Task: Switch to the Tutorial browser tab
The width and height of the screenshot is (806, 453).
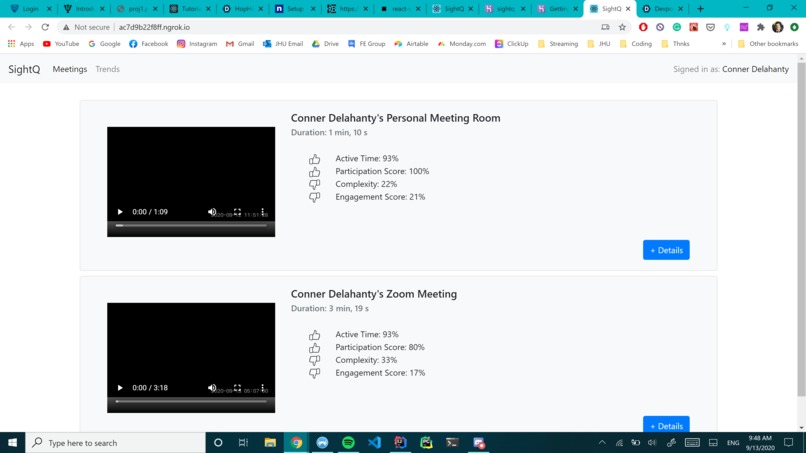Action: click(190, 9)
